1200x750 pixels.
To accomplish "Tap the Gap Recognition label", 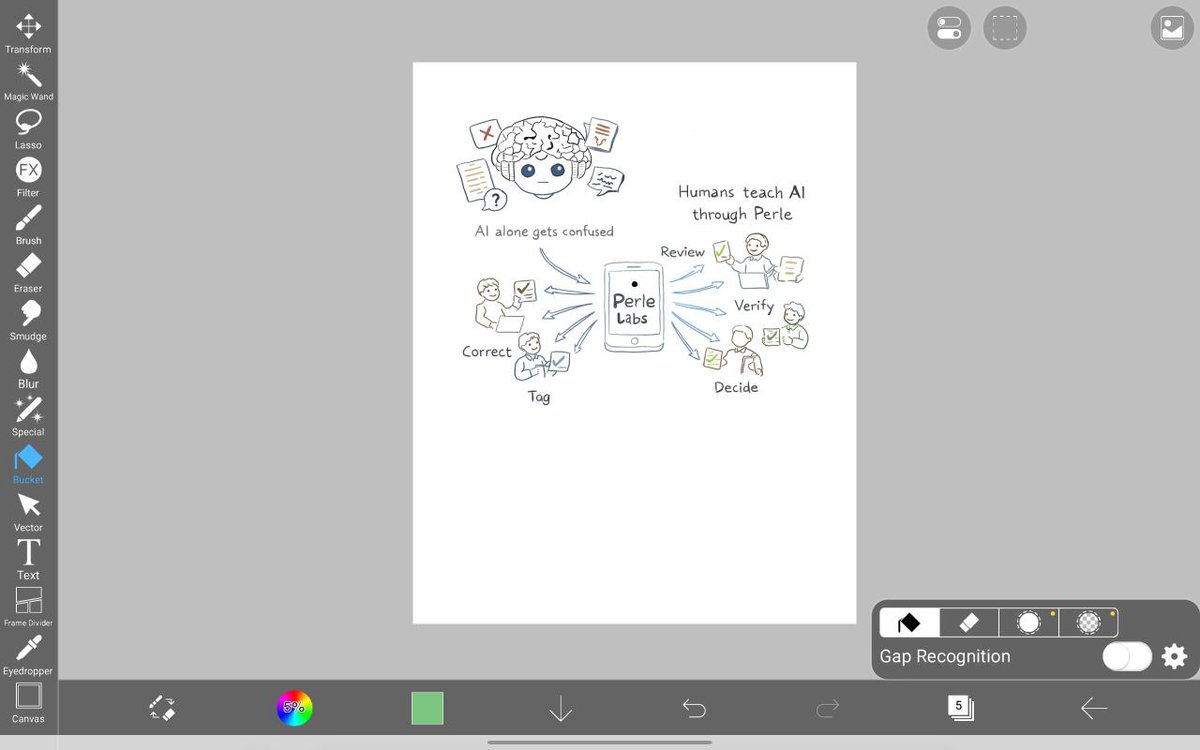I will [x=945, y=657].
